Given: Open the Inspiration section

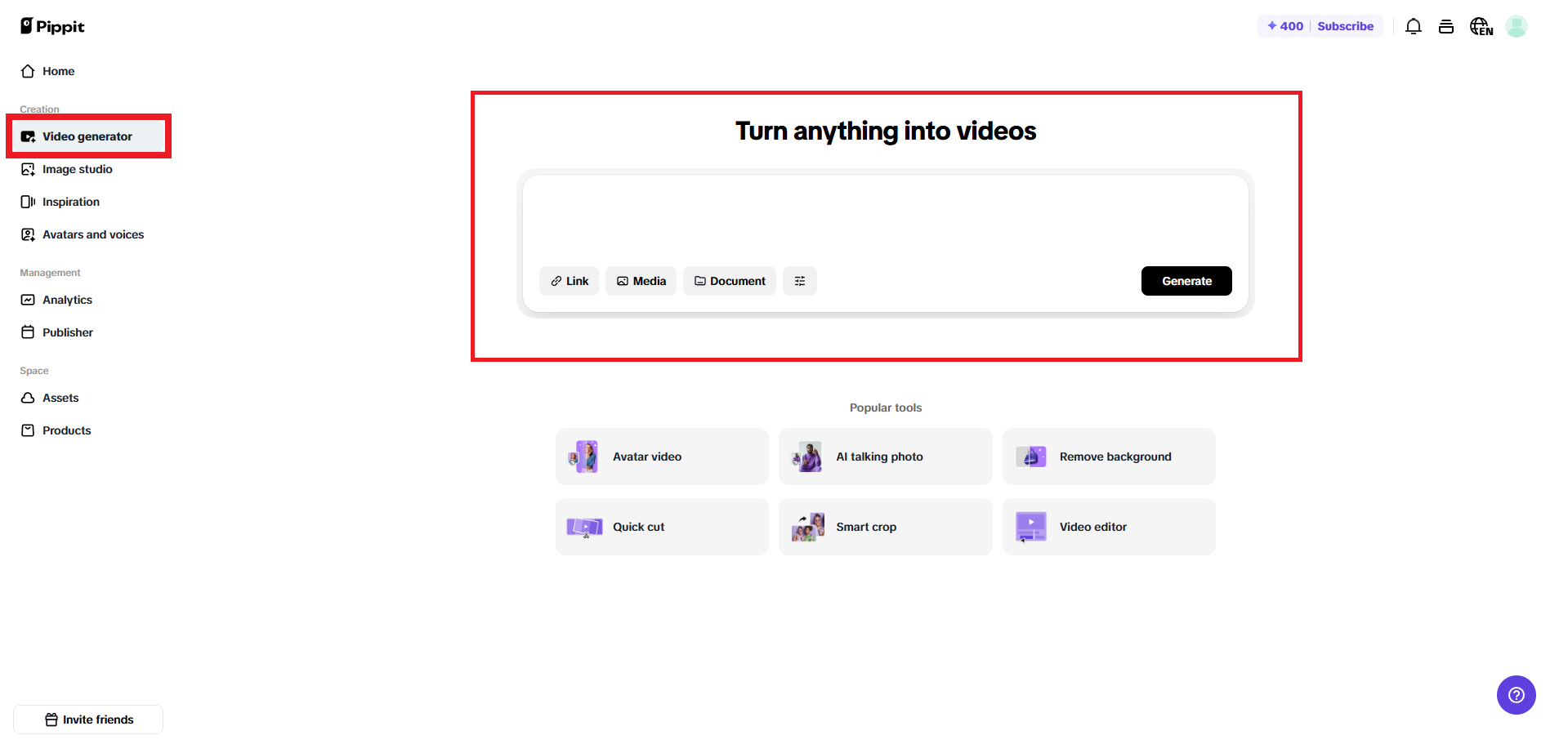Looking at the screenshot, I should tap(88, 202).
